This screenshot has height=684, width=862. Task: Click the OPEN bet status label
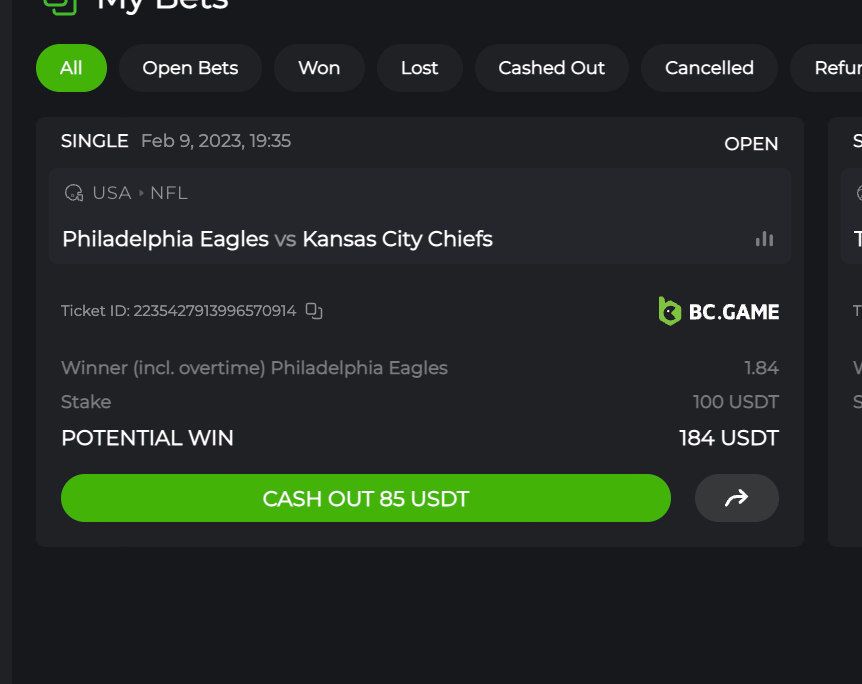coord(751,144)
